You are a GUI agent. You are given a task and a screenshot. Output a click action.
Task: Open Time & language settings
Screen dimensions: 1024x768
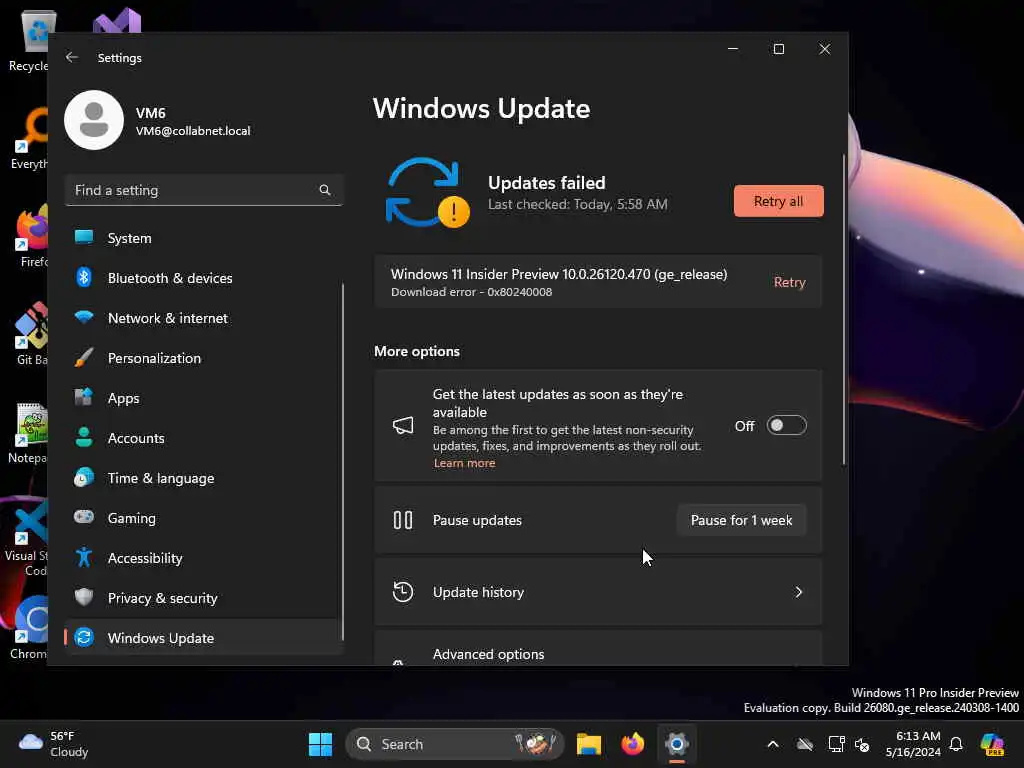point(204,478)
